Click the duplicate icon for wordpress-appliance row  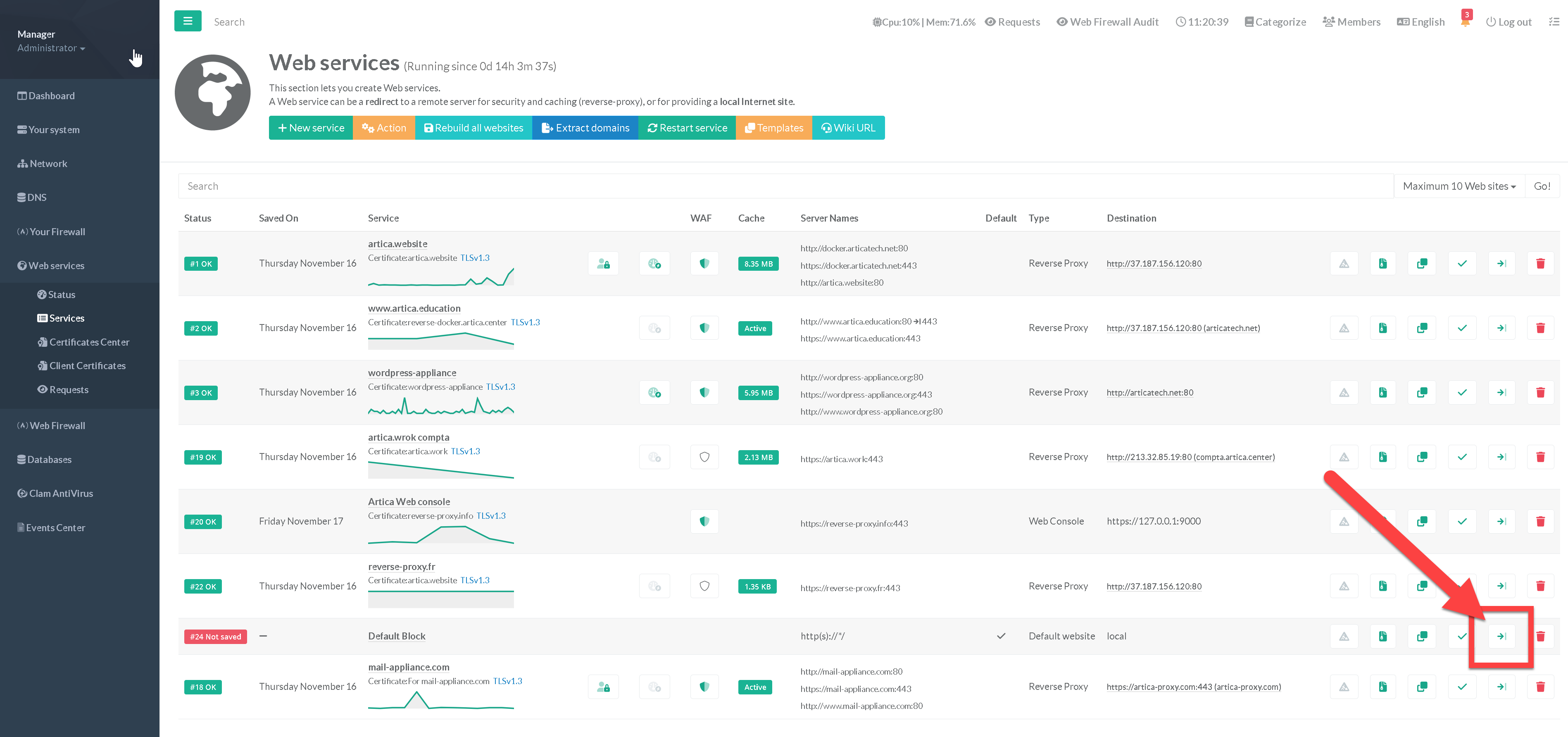tap(1422, 393)
